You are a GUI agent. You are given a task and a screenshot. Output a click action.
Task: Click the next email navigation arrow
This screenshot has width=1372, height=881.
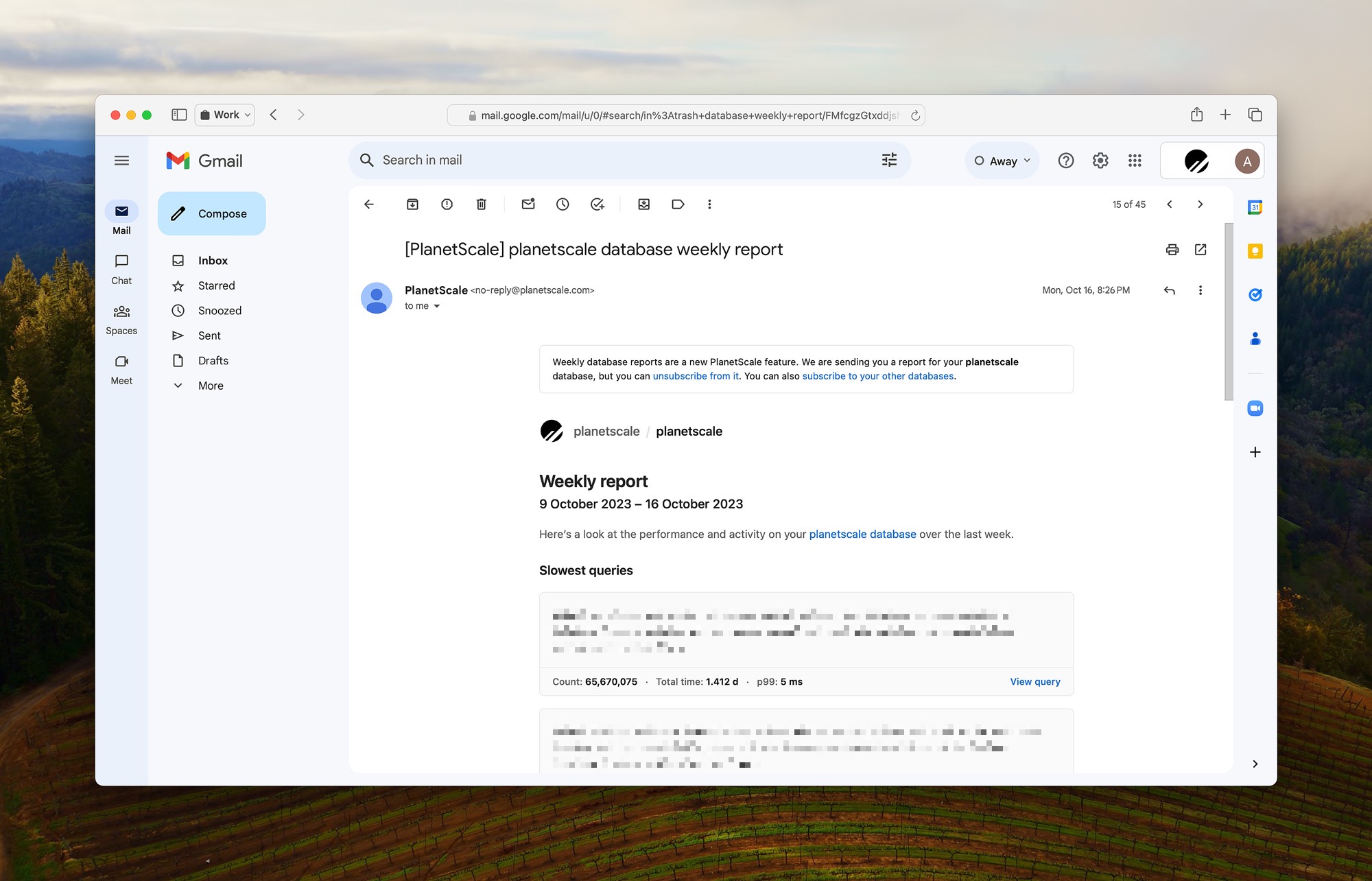tap(1199, 205)
